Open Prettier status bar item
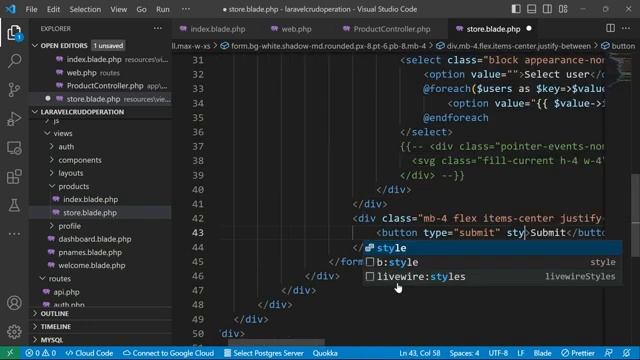The height and width of the screenshot is (360, 640). click(578, 353)
